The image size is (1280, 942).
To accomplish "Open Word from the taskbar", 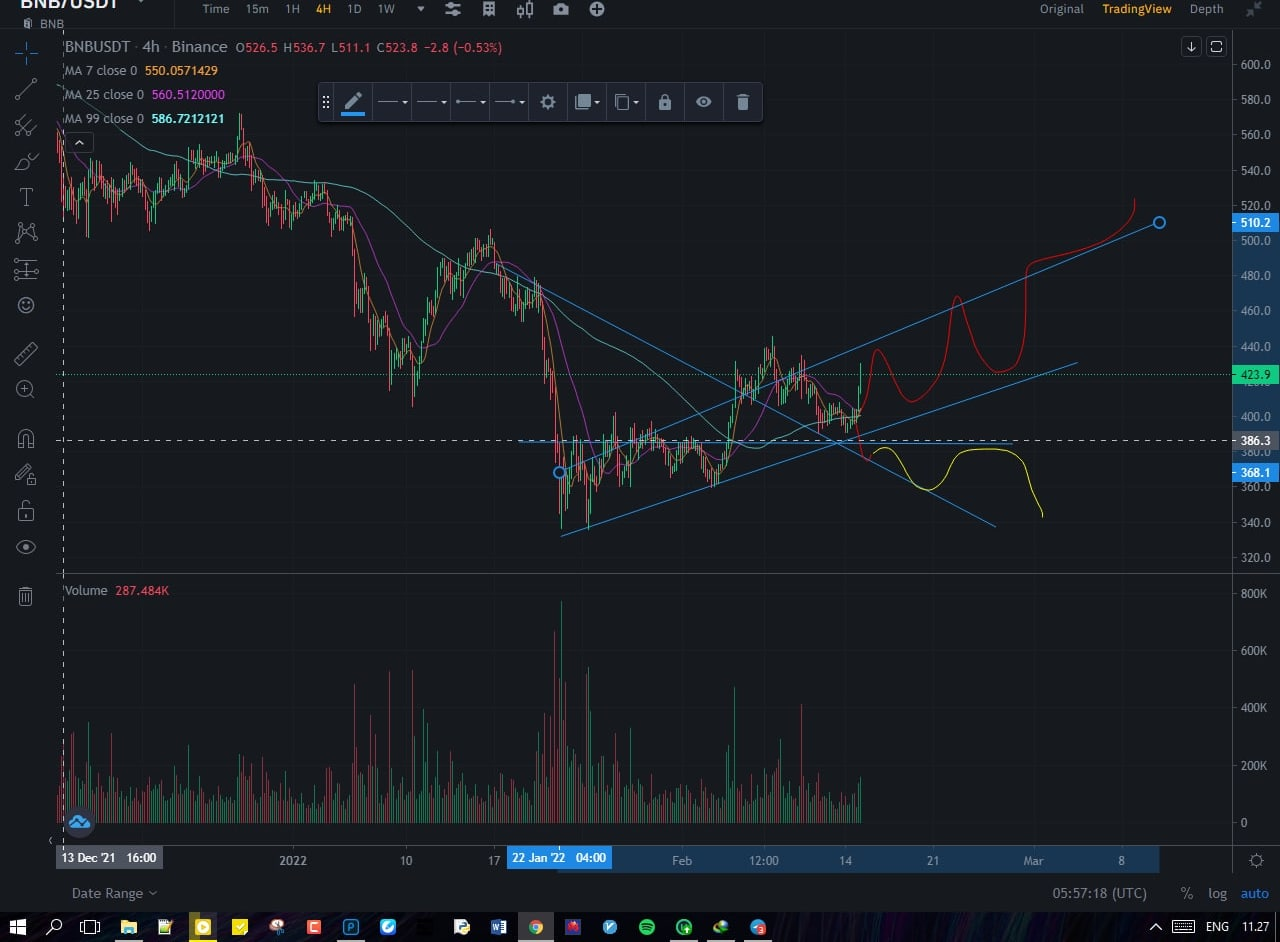I will [x=498, y=927].
